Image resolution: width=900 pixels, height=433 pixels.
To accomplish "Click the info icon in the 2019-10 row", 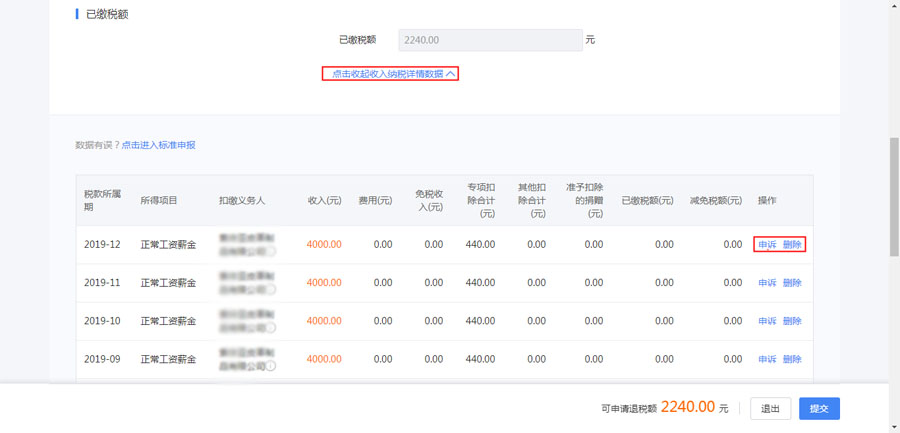I will pyautogui.click(x=272, y=328).
